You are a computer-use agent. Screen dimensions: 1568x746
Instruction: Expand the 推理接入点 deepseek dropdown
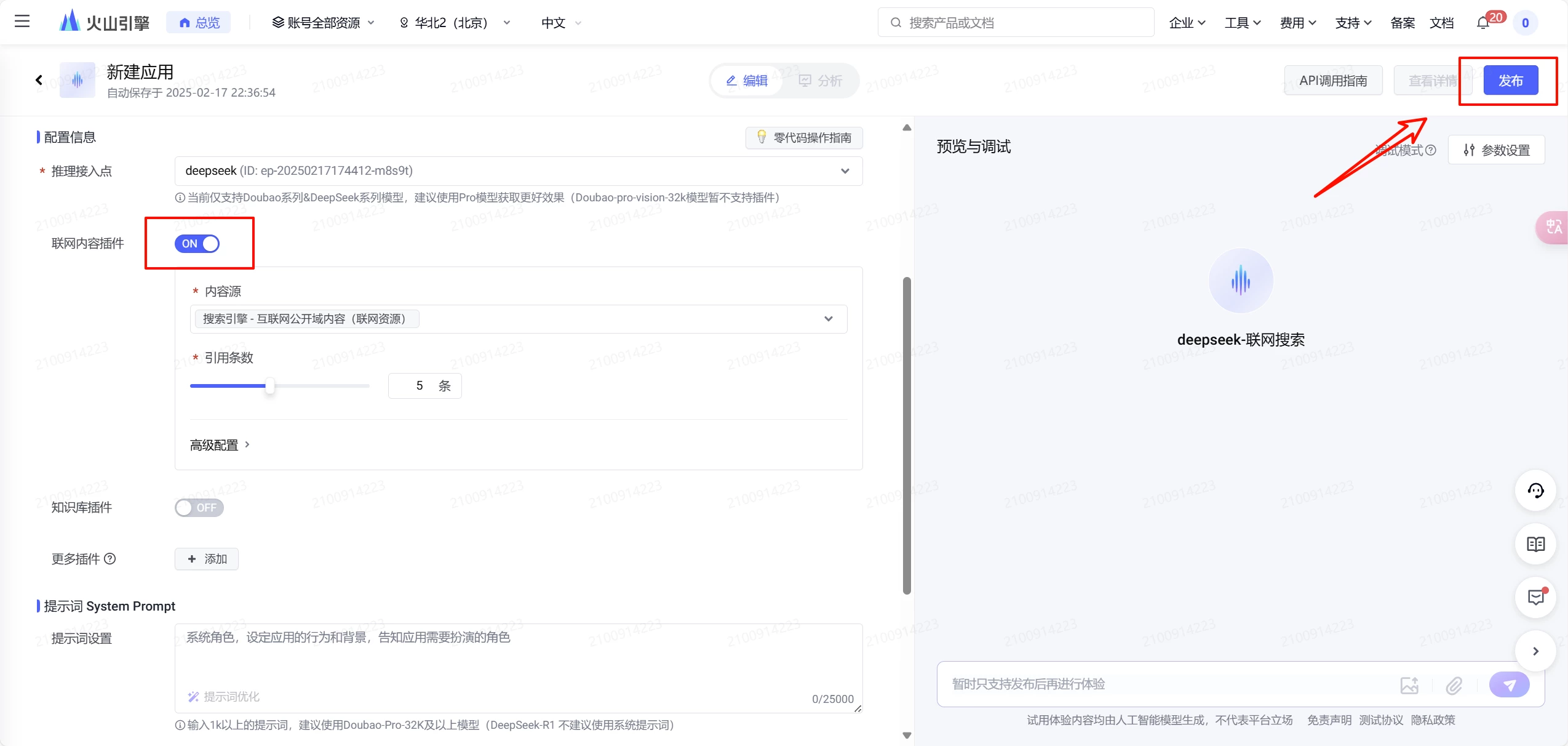tap(518, 171)
